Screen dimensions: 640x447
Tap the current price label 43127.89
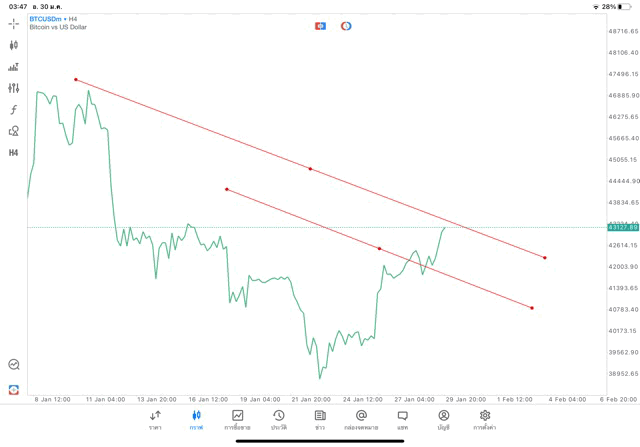622,227
